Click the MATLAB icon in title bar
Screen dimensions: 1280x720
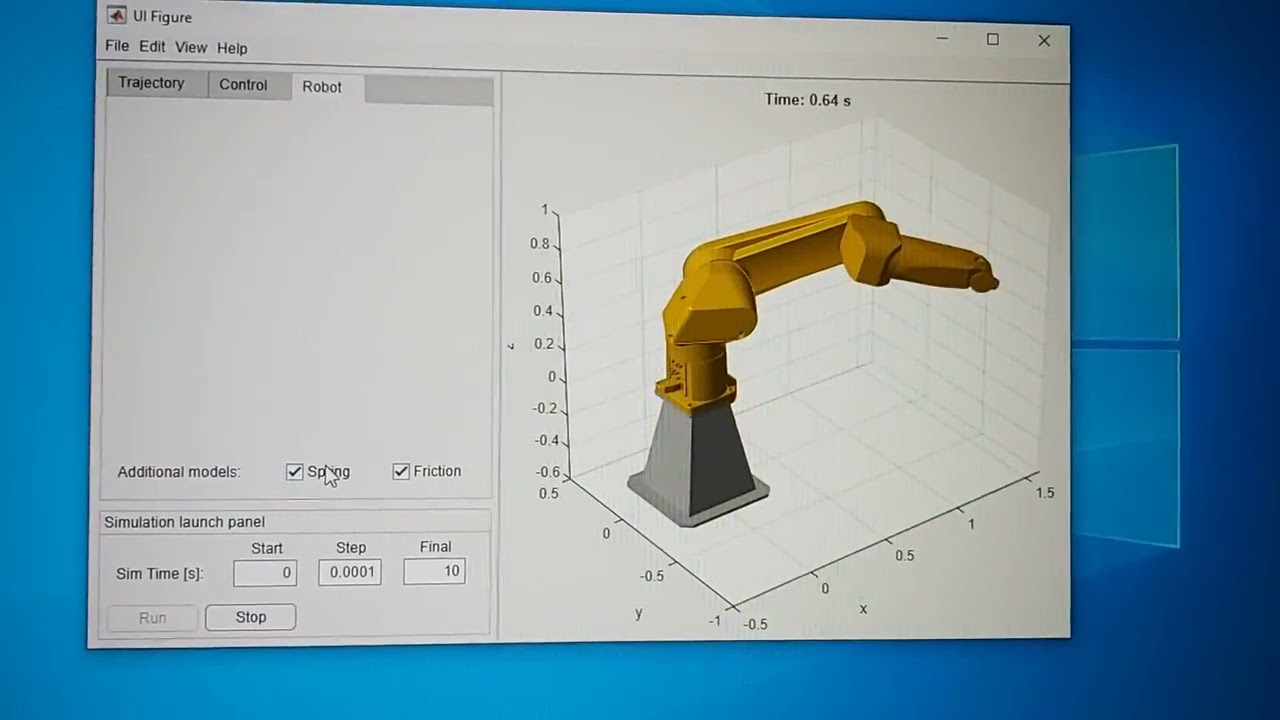click(x=116, y=15)
